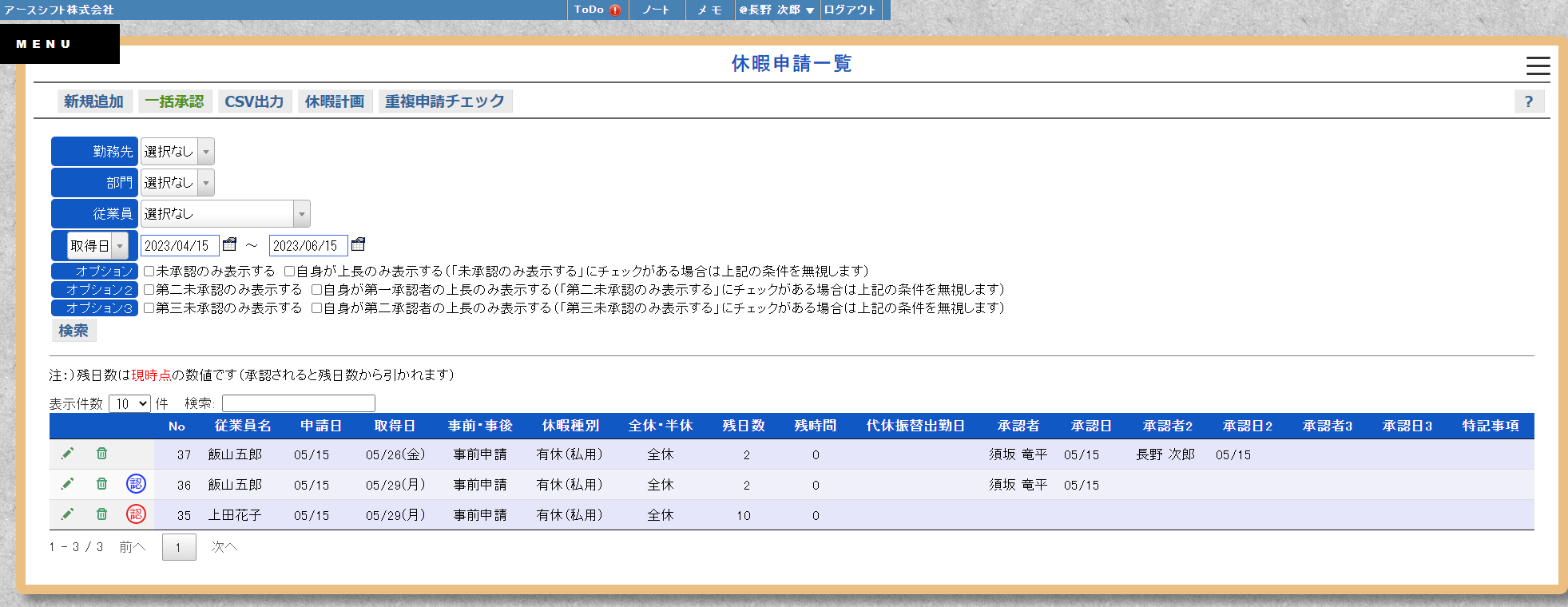1568x607 pixels.
Task: Open the calendar picker for the start date
Action: coord(230,244)
